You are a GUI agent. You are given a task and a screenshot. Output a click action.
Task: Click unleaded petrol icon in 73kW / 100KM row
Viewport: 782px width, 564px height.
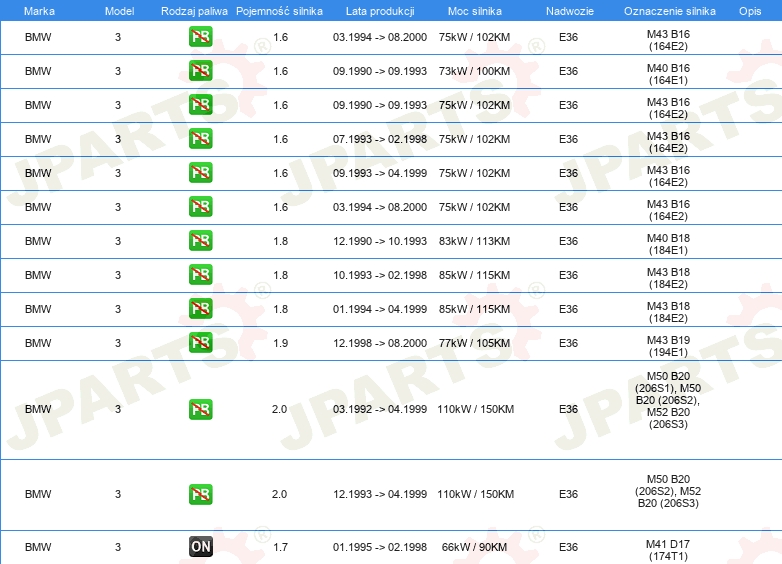200,71
